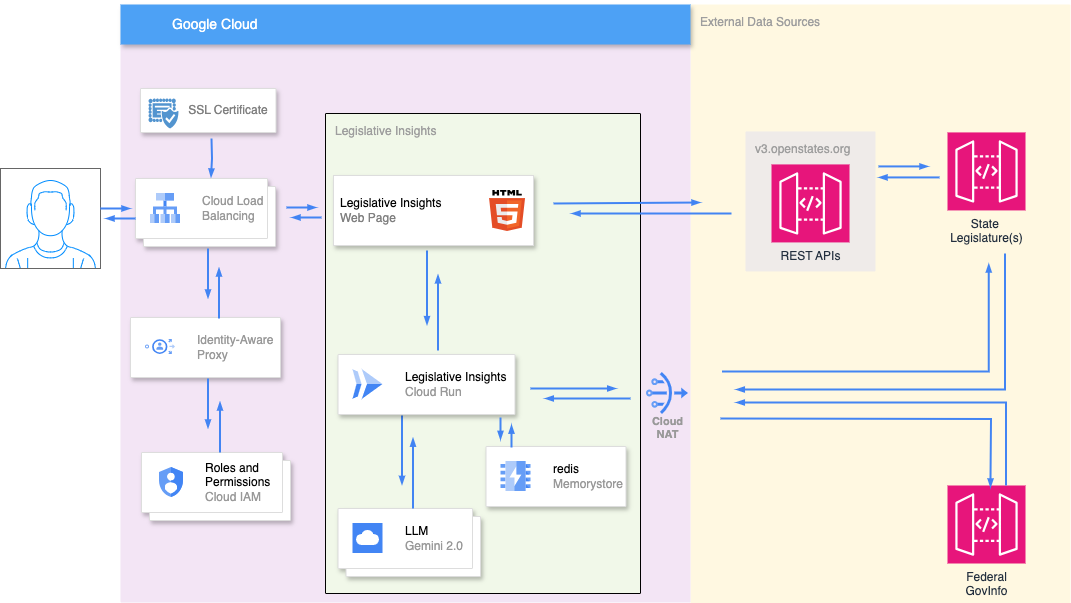Select the Roles and Permissions text
The image size is (1071, 603).
pos(238,475)
